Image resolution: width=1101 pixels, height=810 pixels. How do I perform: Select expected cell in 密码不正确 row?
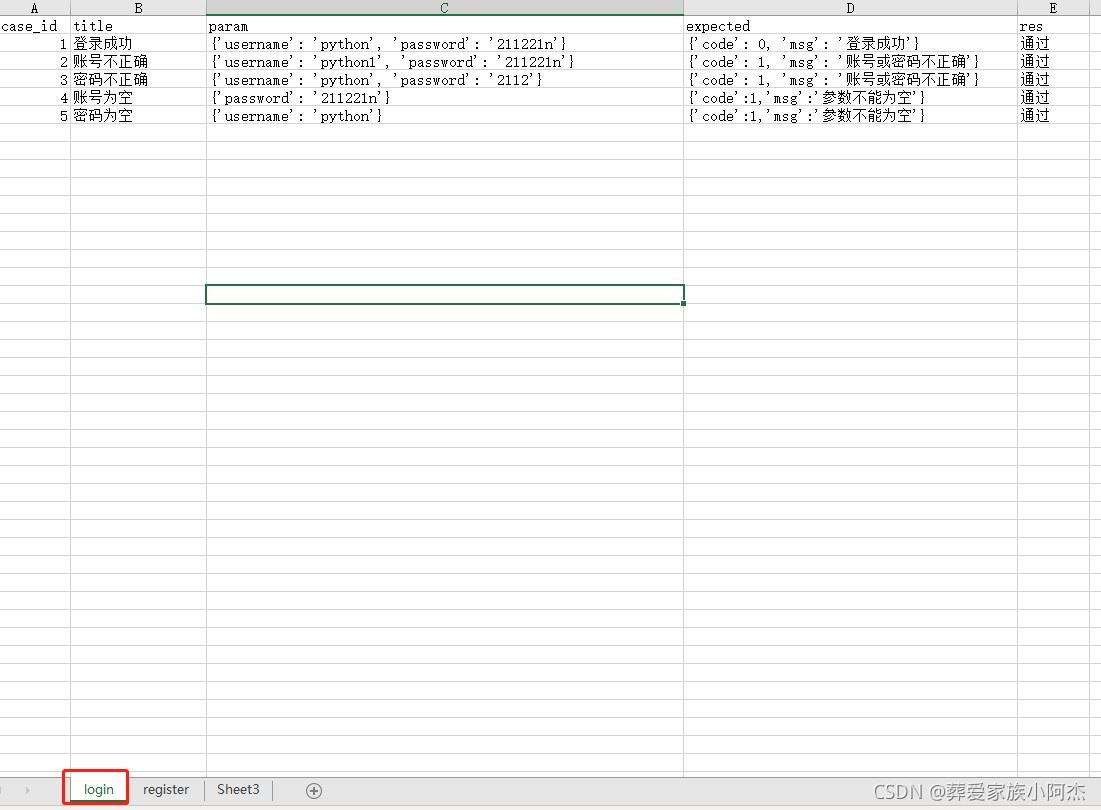[x=850, y=79]
